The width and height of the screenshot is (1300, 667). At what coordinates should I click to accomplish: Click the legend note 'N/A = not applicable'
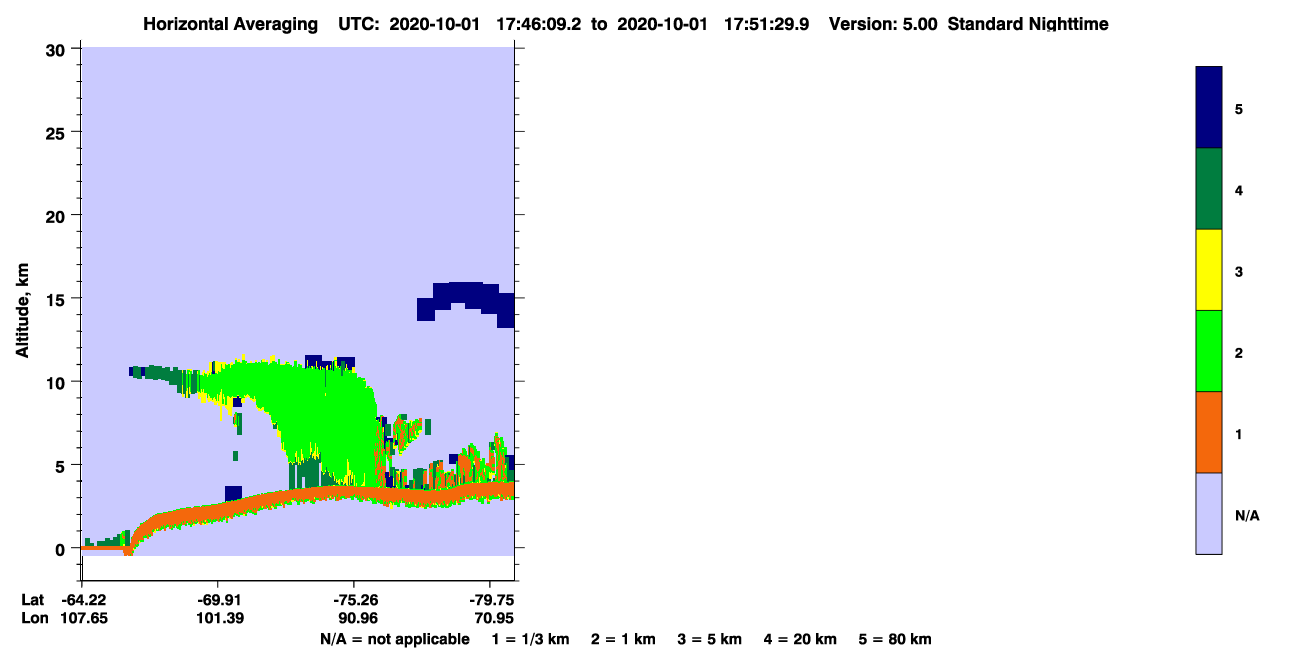coord(394,639)
